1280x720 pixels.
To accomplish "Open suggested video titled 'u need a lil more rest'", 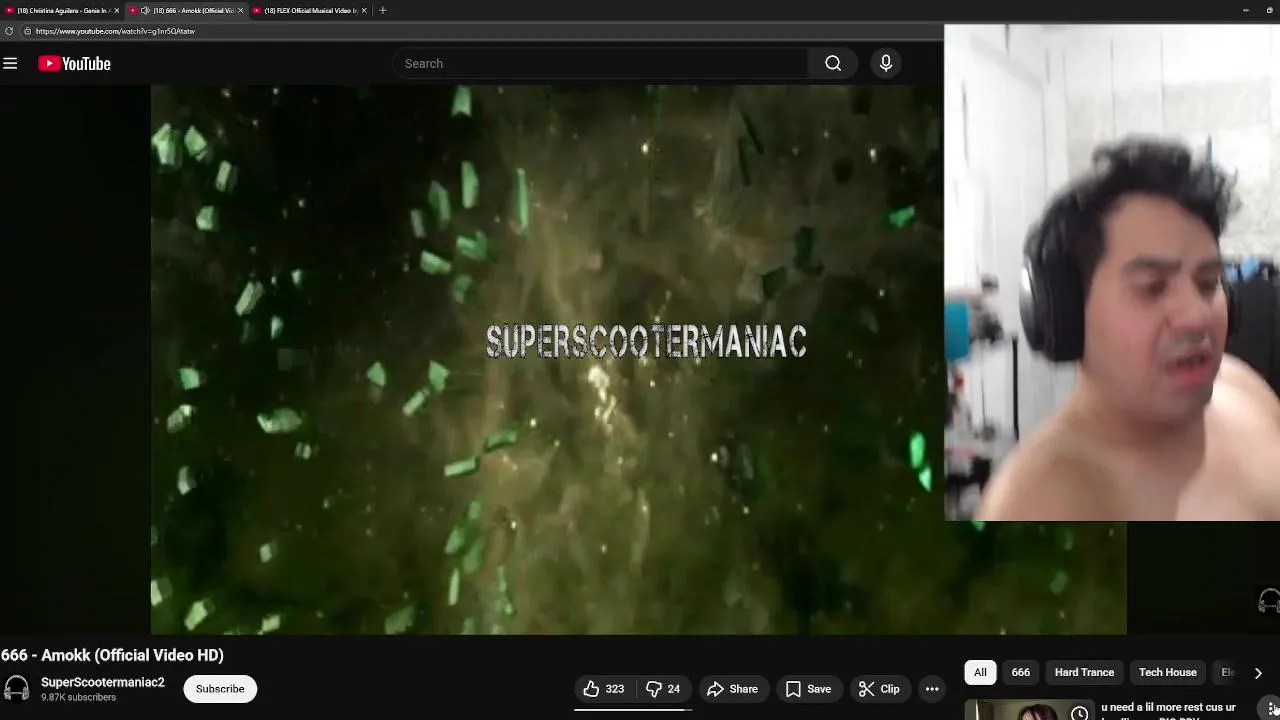I will click(x=1168, y=707).
